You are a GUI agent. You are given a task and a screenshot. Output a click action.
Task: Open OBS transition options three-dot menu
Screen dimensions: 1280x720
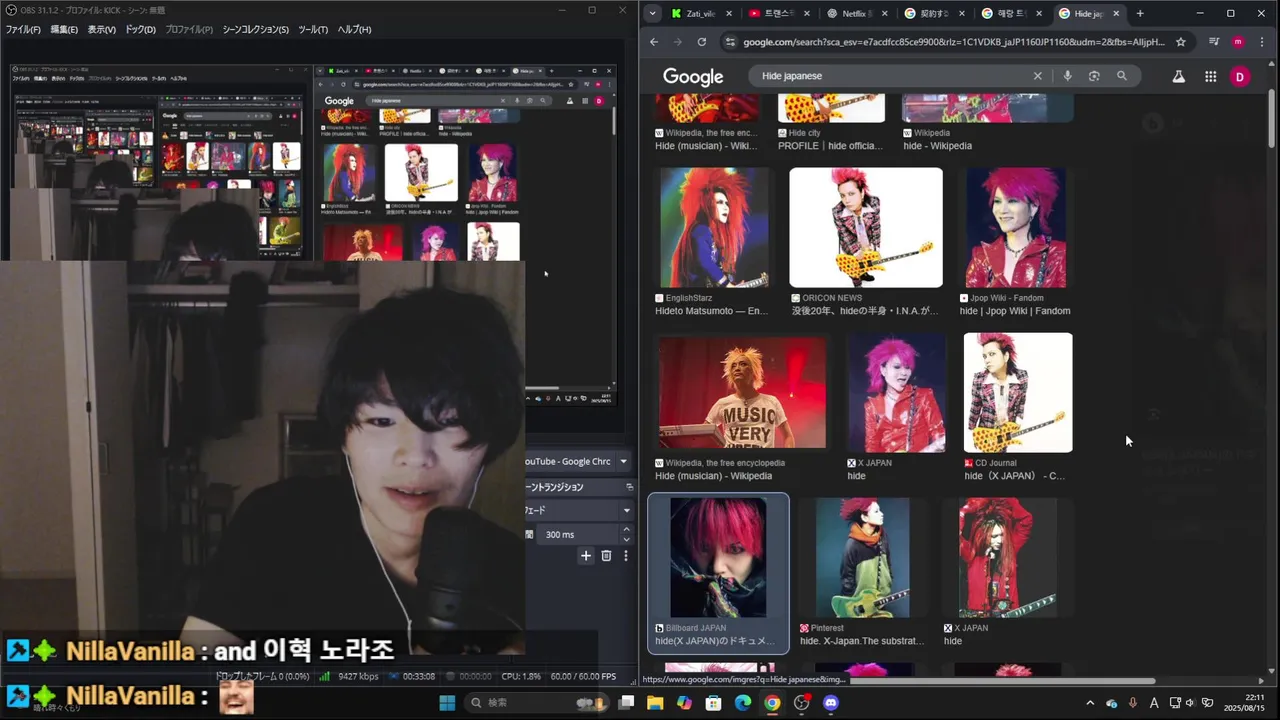point(626,556)
